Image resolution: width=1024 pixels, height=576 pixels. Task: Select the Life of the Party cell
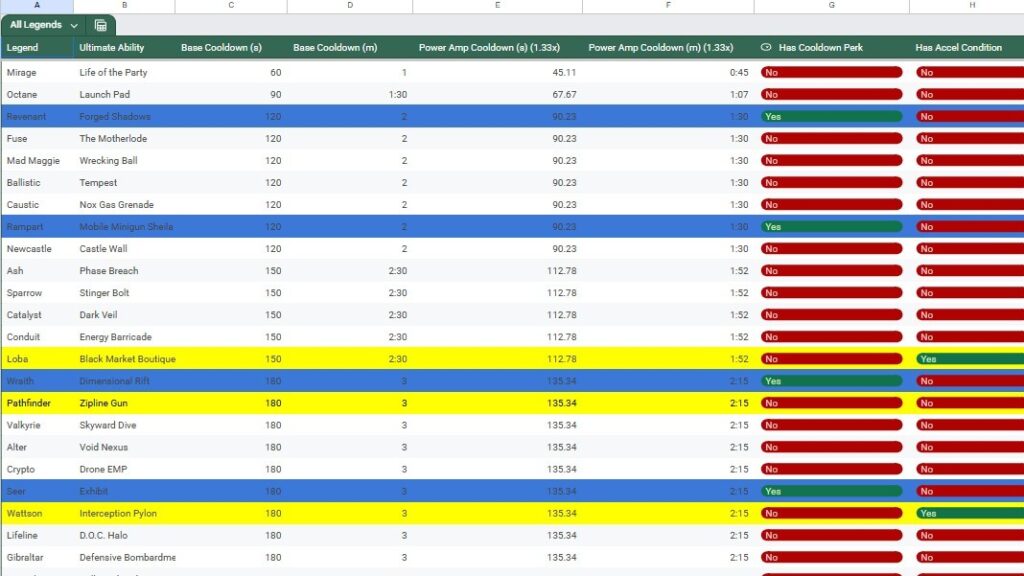click(124, 72)
